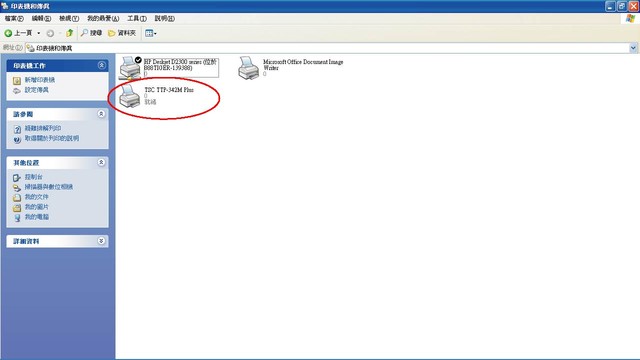The height and width of the screenshot is (360, 640).
Task: Click the forward navigation arrow icon
Action: [x=50, y=33]
